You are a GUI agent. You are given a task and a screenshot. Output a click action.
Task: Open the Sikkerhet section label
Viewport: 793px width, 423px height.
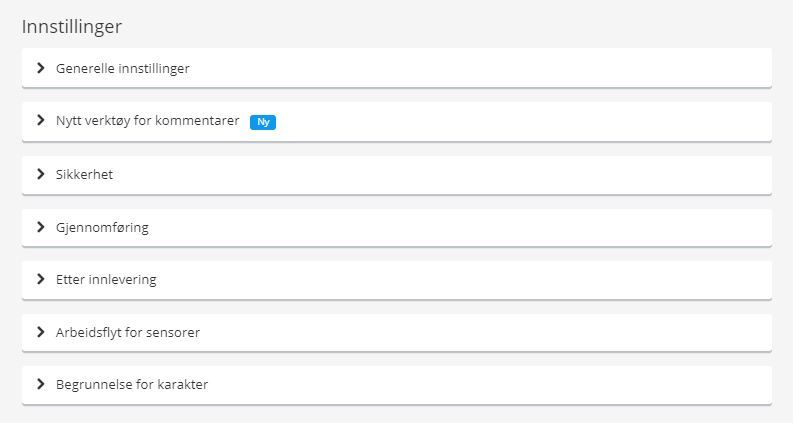pyautogui.click(x=84, y=175)
